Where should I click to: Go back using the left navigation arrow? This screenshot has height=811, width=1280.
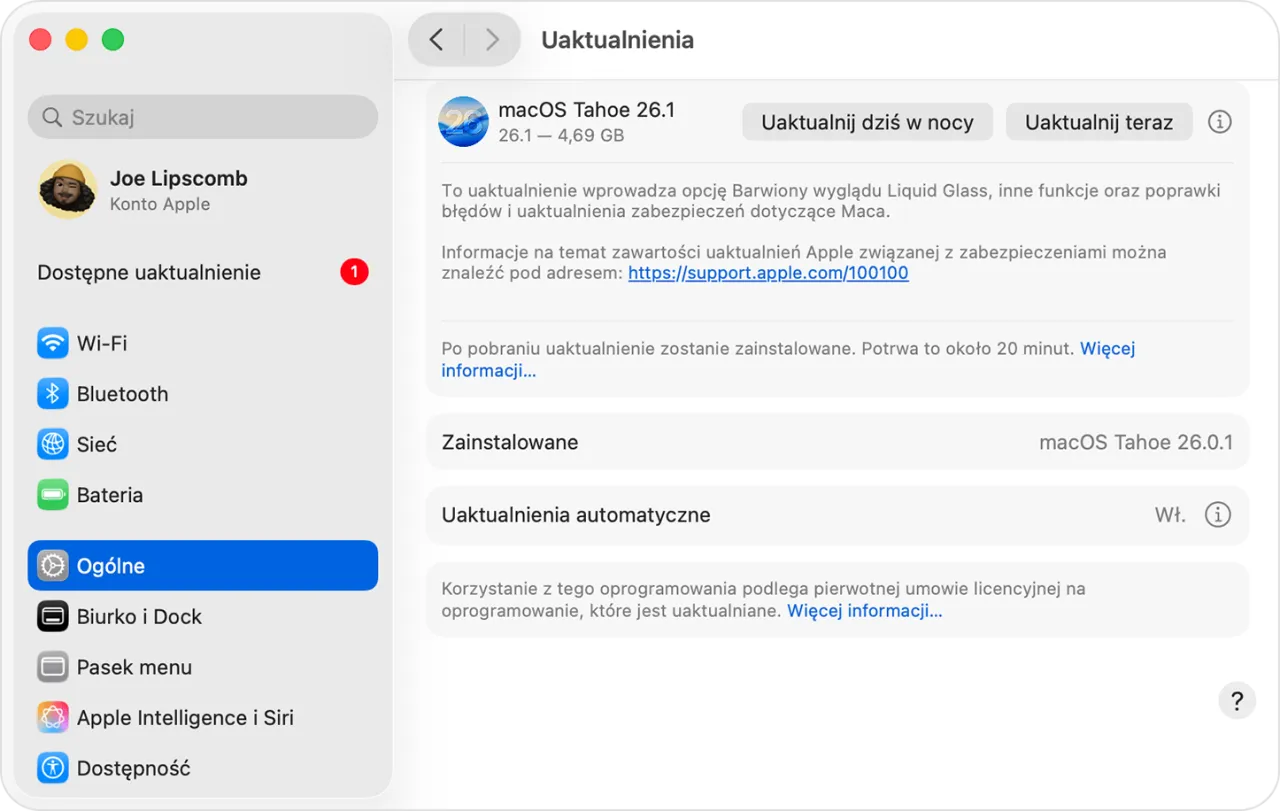coord(436,39)
